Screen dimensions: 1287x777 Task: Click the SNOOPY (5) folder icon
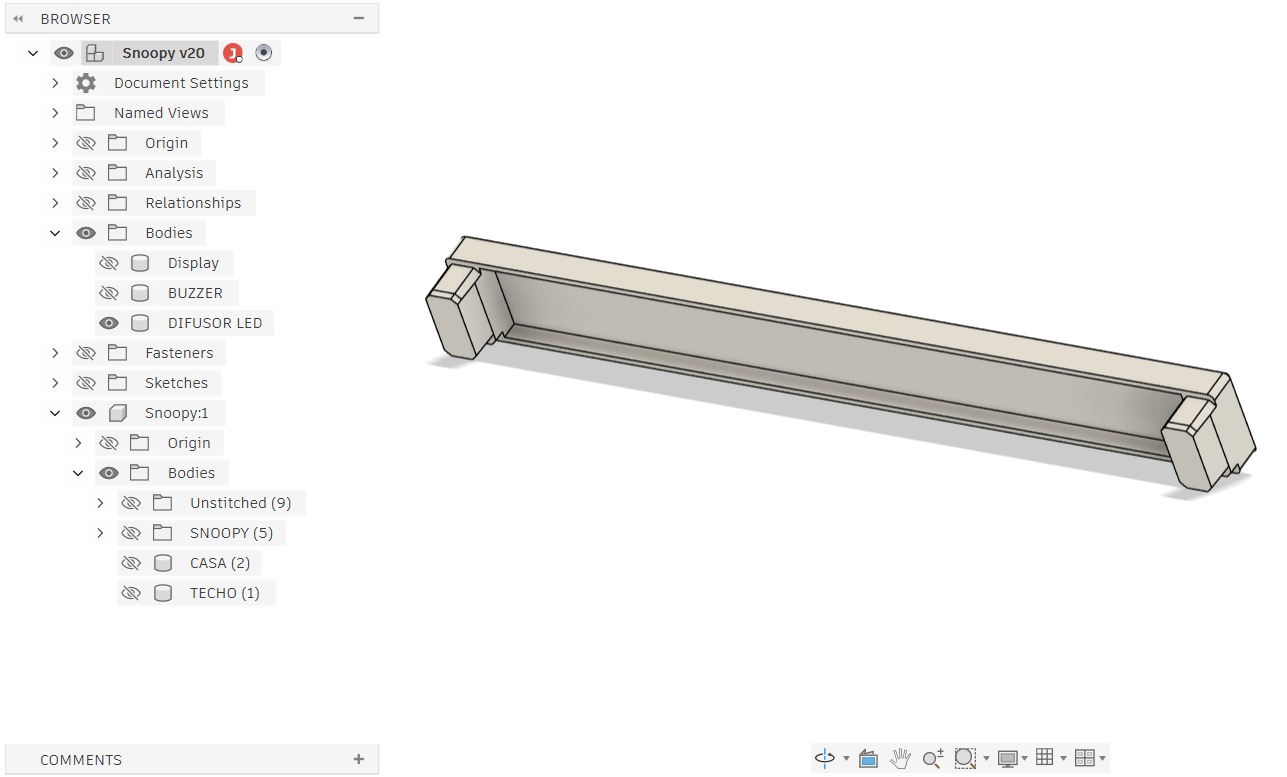pyautogui.click(x=163, y=533)
